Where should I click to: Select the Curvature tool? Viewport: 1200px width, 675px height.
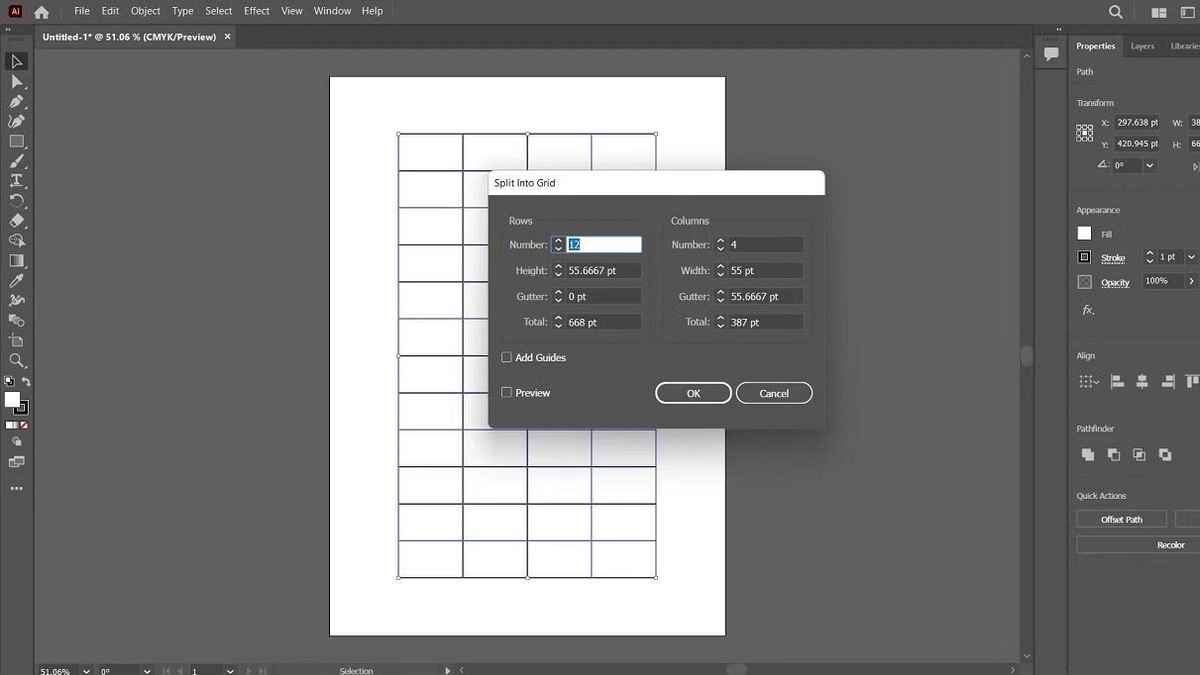click(16, 121)
